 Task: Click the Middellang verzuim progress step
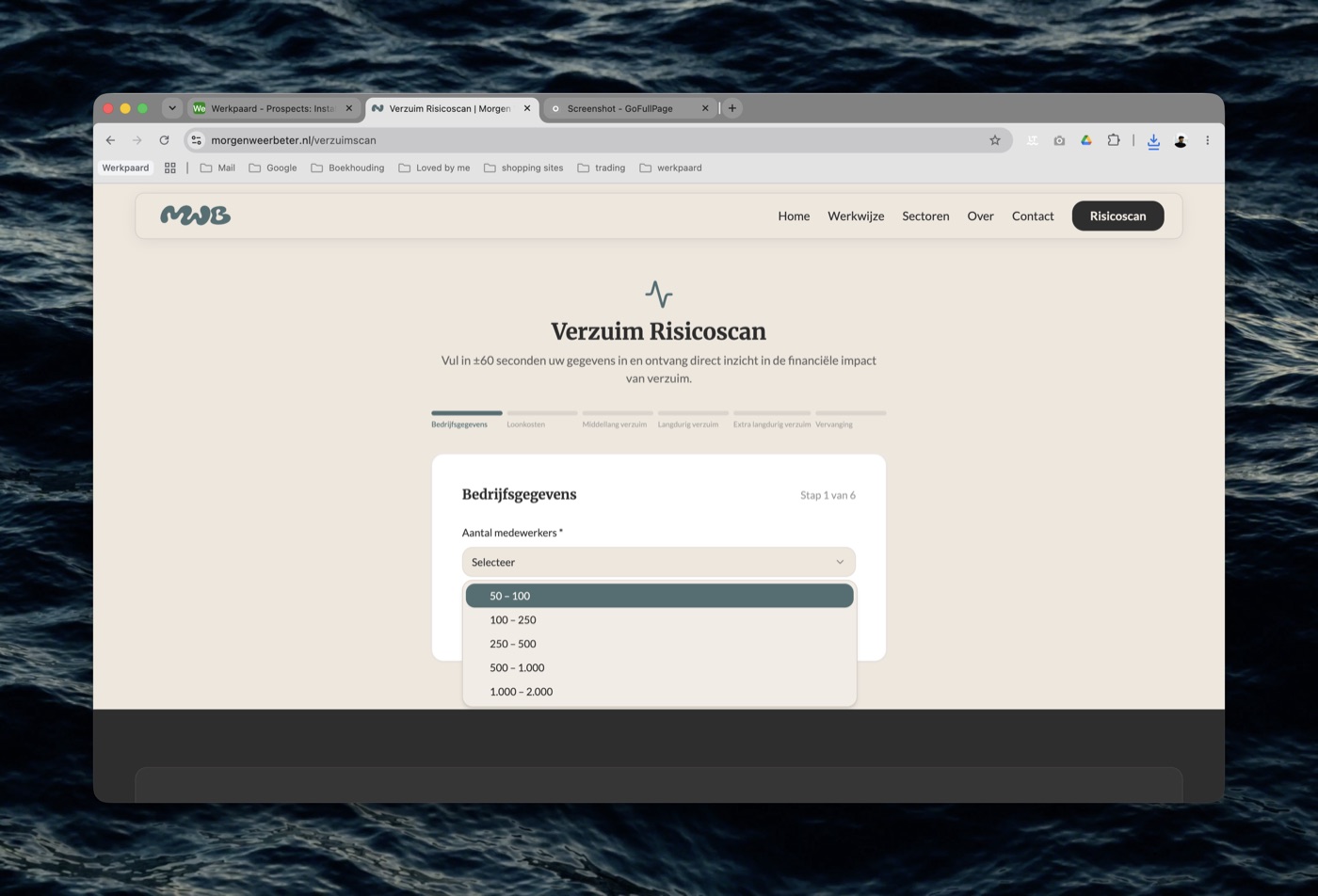(618, 419)
